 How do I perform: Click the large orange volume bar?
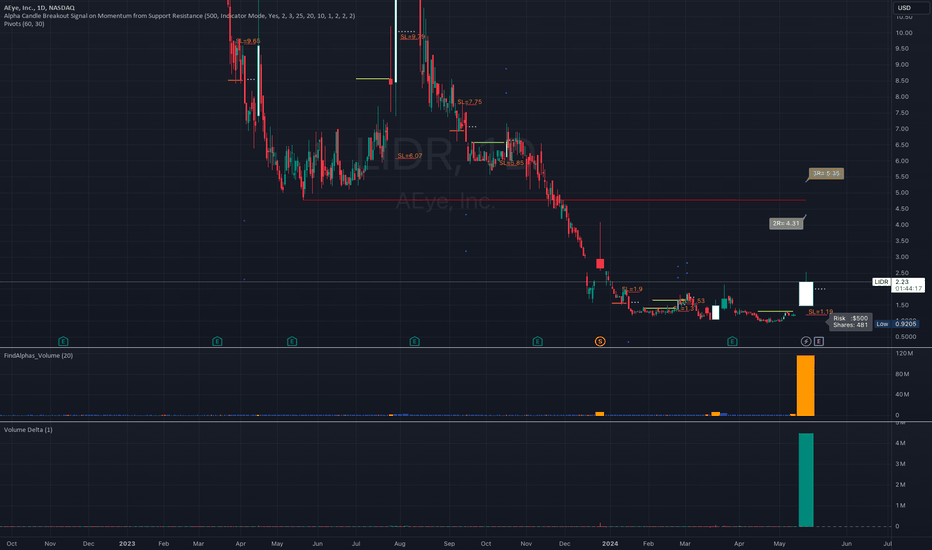[x=805, y=385]
